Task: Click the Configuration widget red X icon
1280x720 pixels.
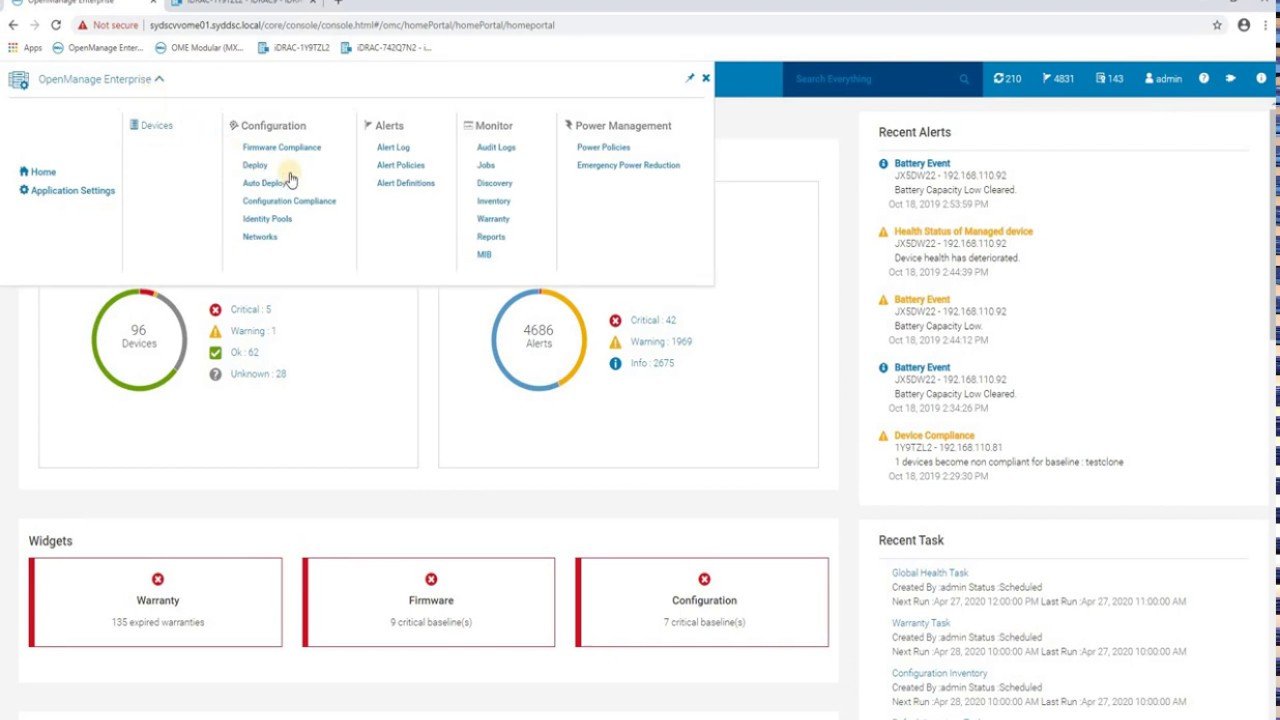Action: click(x=704, y=579)
